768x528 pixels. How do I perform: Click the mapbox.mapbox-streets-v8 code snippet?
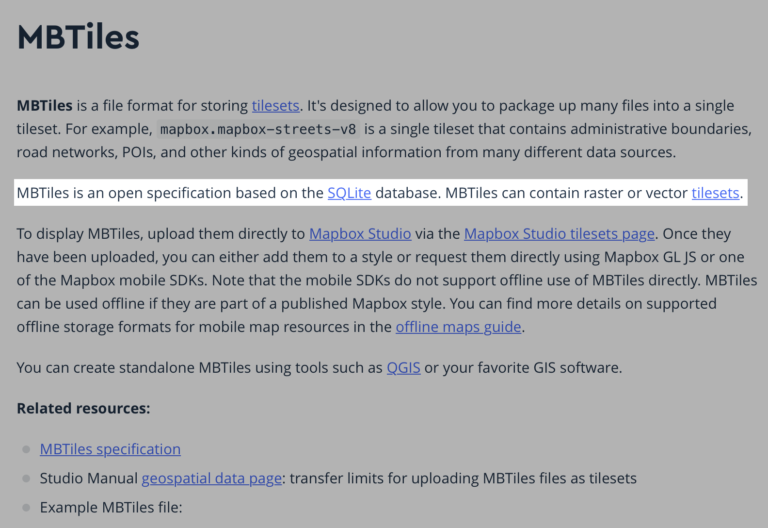click(x=259, y=129)
